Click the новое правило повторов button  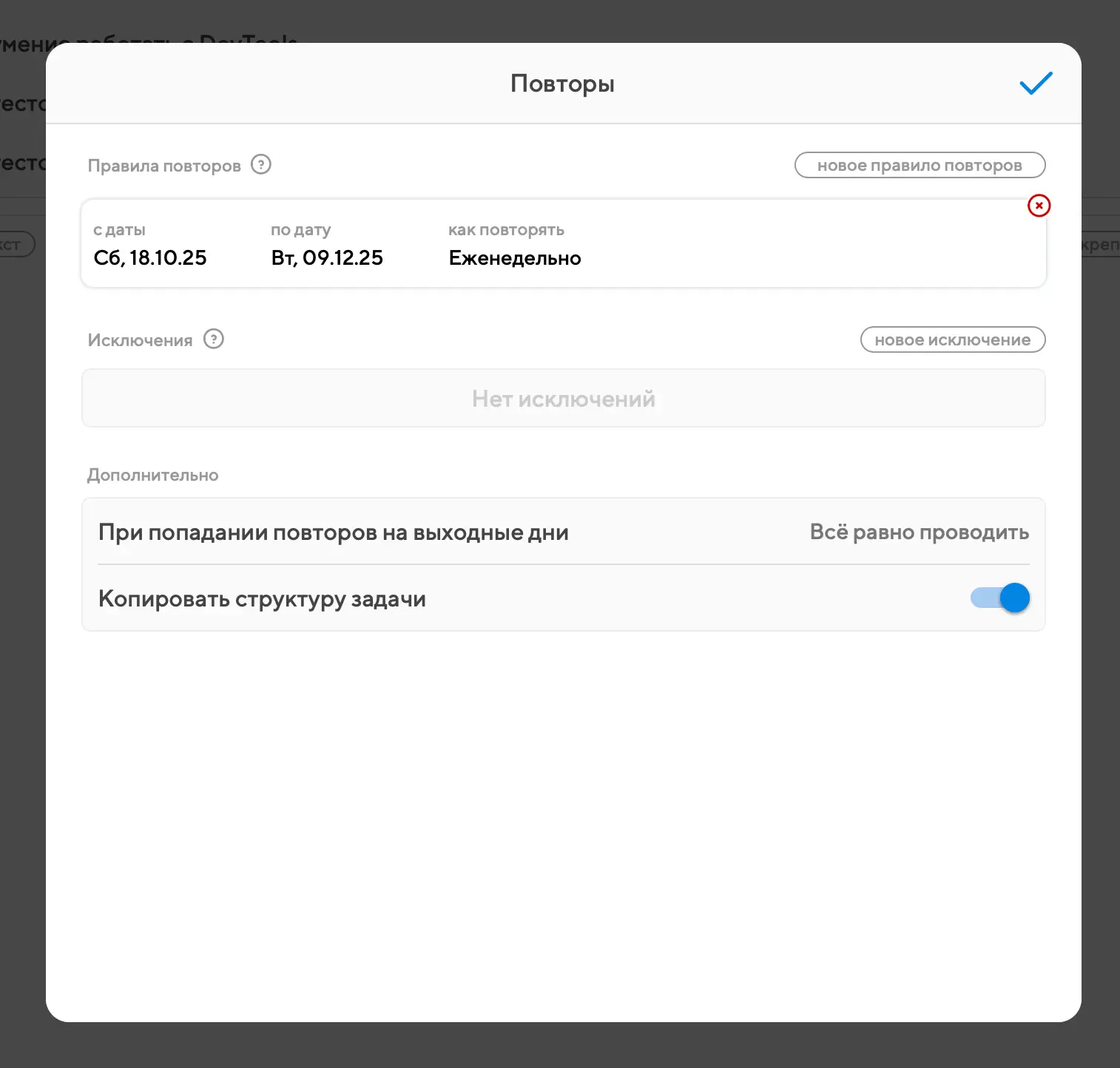click(x=920, y=165)
